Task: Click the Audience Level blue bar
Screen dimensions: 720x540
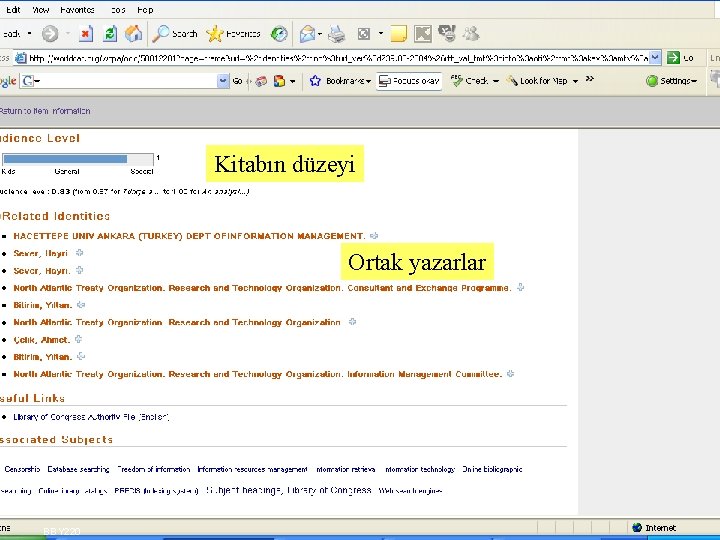Action: 65,159
